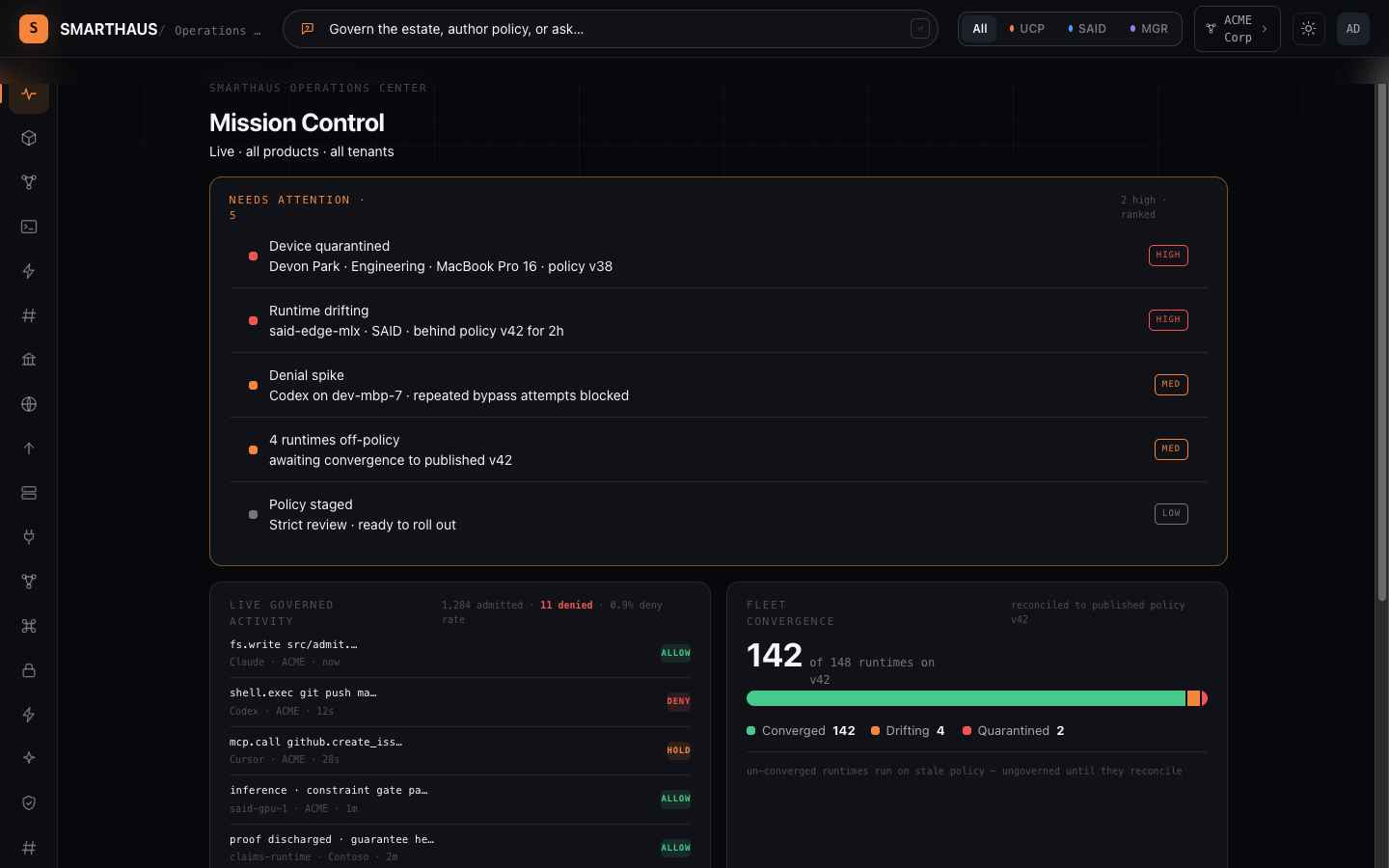Click the Quarantined 2 legend item

click(x=1014, y=731)
